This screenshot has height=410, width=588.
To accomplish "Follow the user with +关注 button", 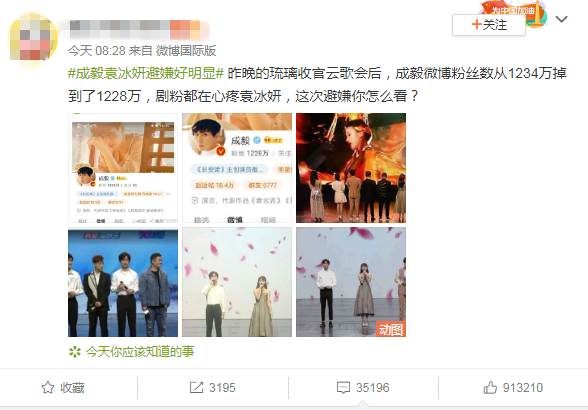I will pos(489,25).
